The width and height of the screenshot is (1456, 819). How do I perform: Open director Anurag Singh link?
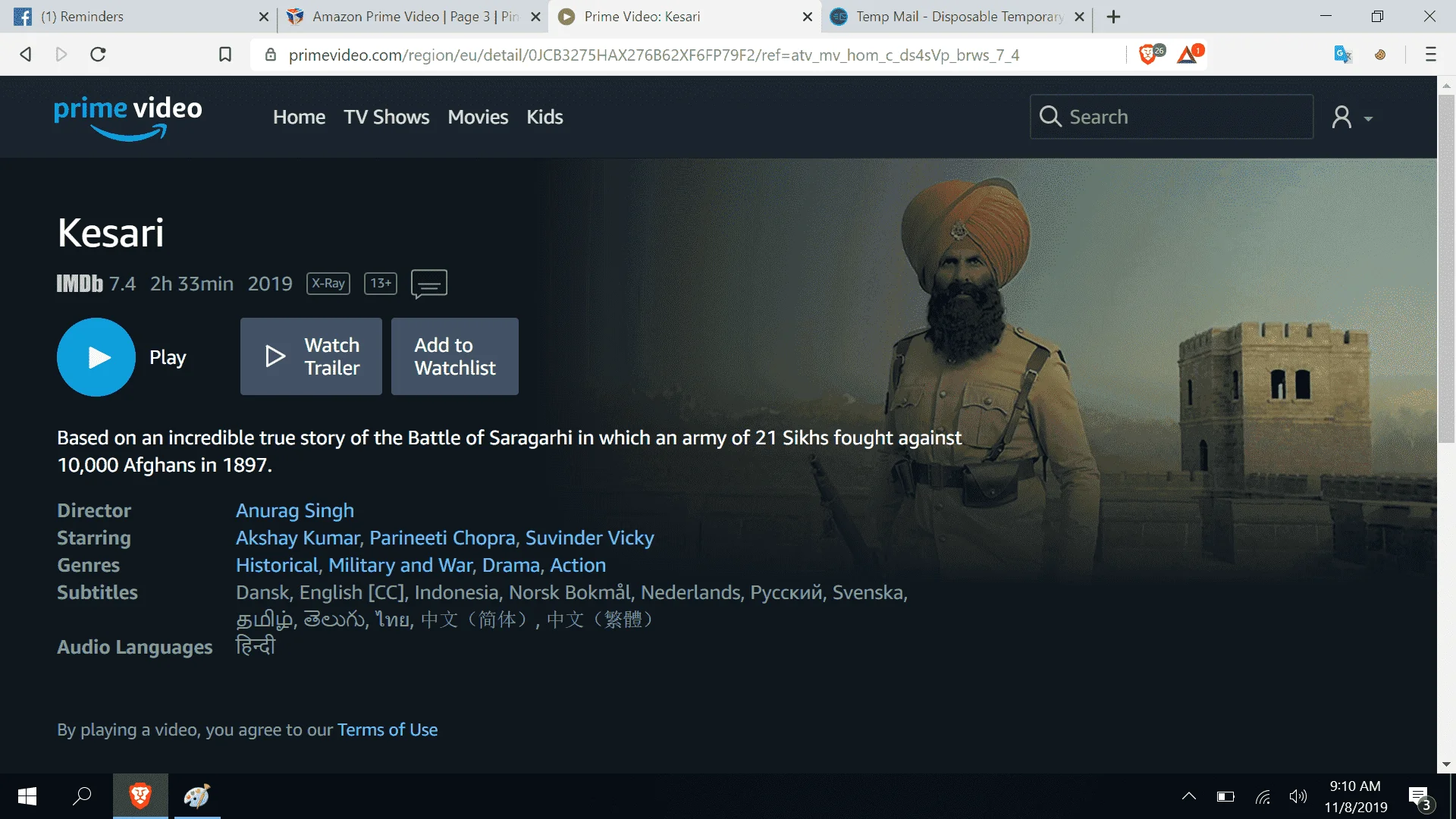pos(295,510)
